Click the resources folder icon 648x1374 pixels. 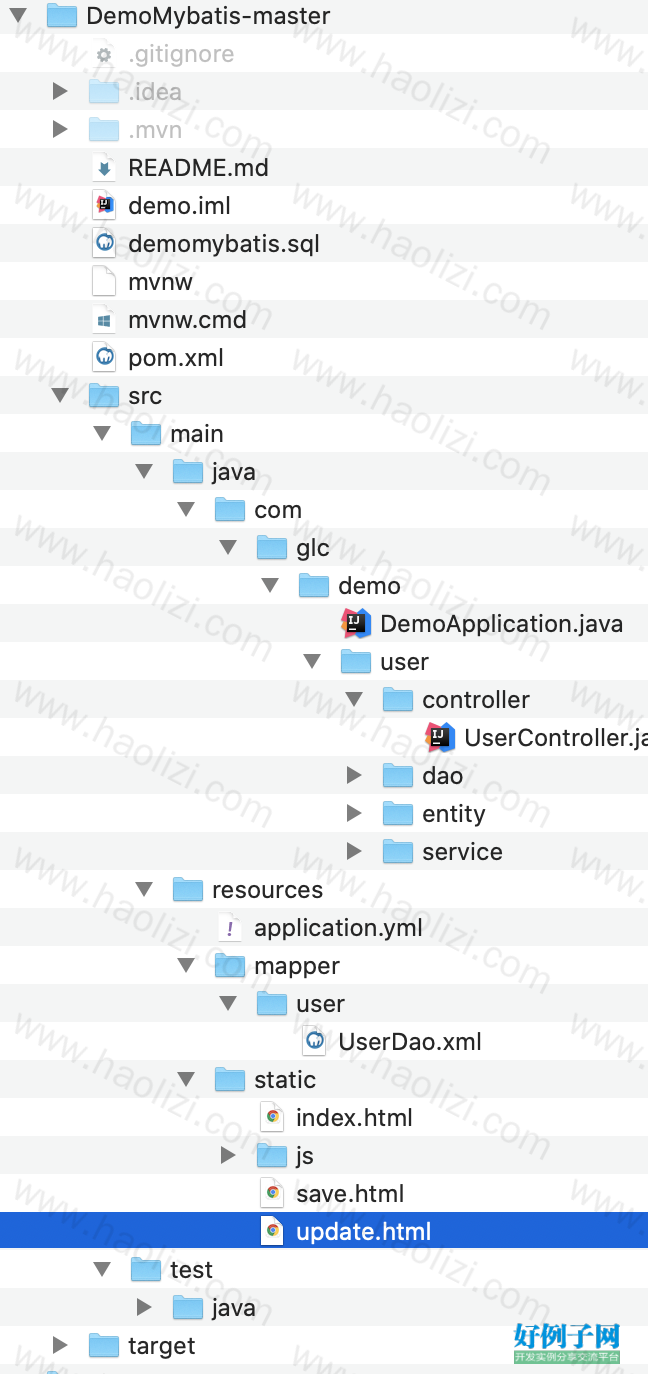point(188,890)
